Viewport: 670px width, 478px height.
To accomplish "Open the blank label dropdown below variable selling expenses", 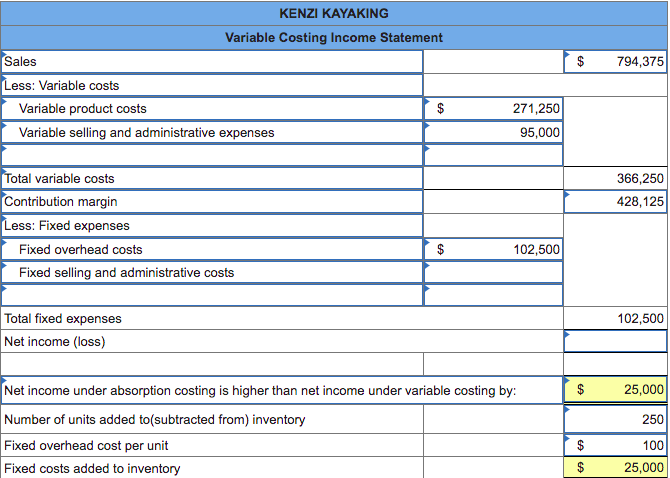I will (x=212, y=155).
